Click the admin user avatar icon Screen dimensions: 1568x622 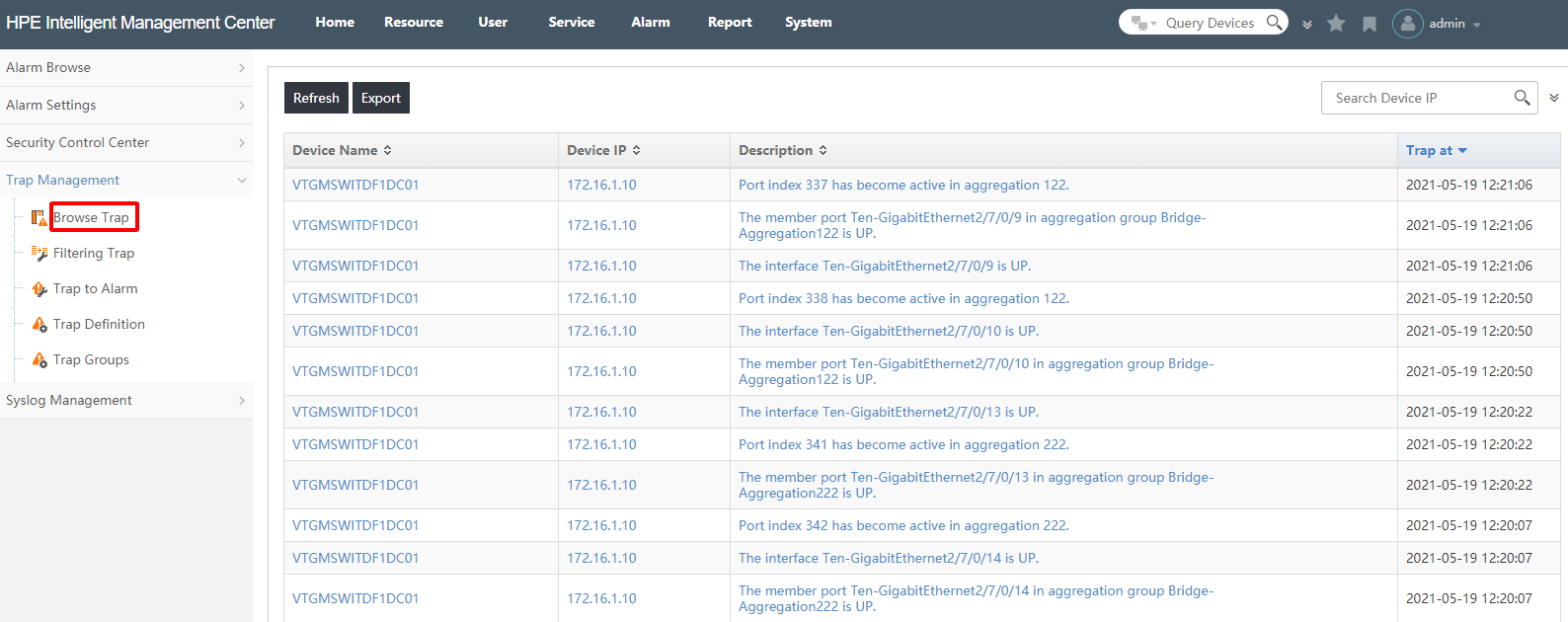click(x=1407, y=23)
